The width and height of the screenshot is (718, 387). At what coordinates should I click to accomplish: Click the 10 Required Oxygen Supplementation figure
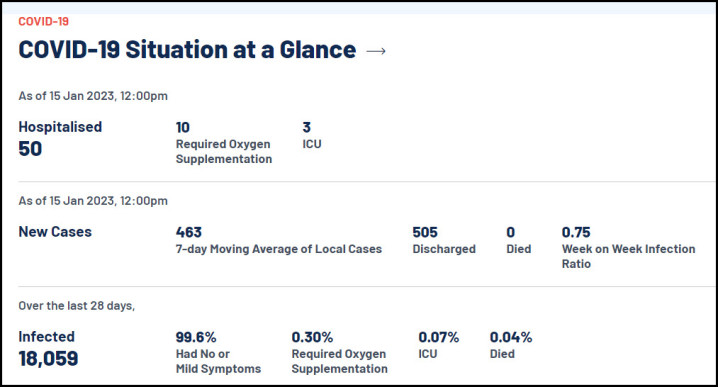224,143
